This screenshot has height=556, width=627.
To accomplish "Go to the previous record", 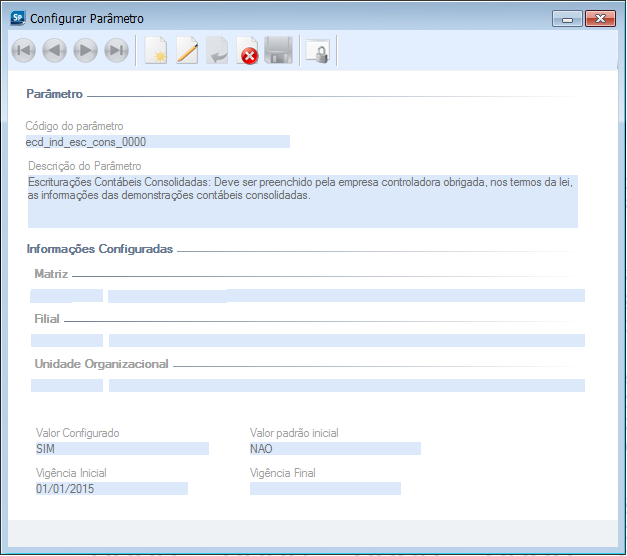I will [54, 50].
